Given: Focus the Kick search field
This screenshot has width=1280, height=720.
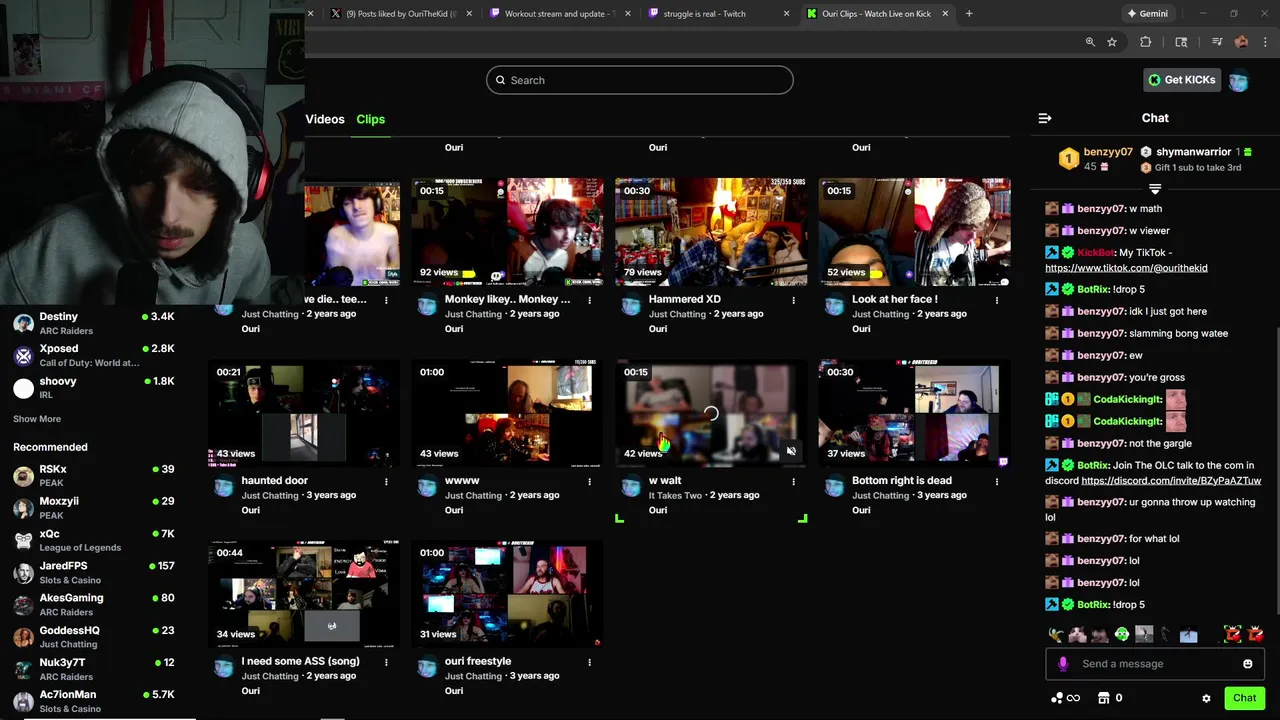Looking at the screenshot, I should (x=640, y=80).
